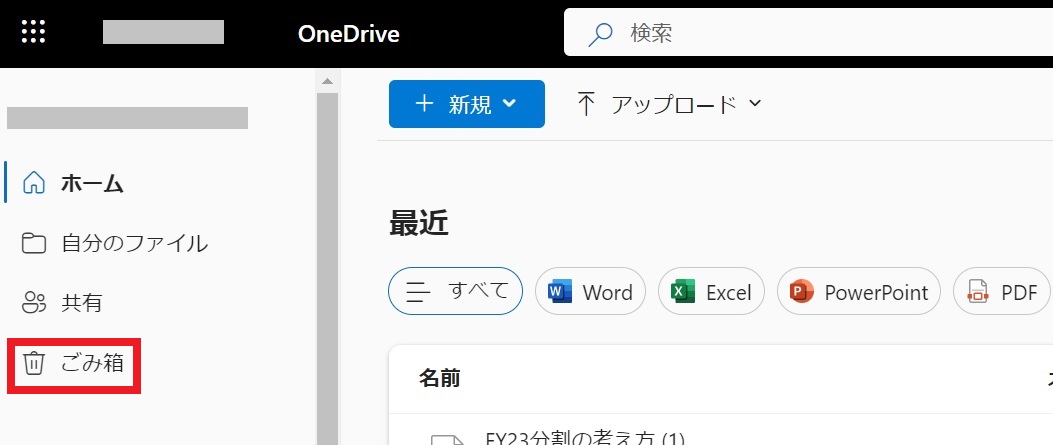
Task: Filter recent files by PowerPoint
Action: 859,291
